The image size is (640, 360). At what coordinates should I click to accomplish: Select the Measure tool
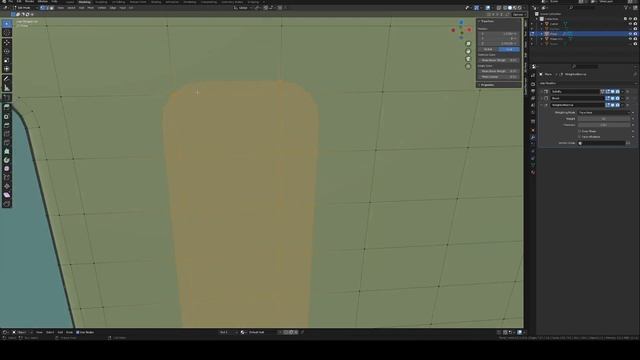tap(7, 88)
